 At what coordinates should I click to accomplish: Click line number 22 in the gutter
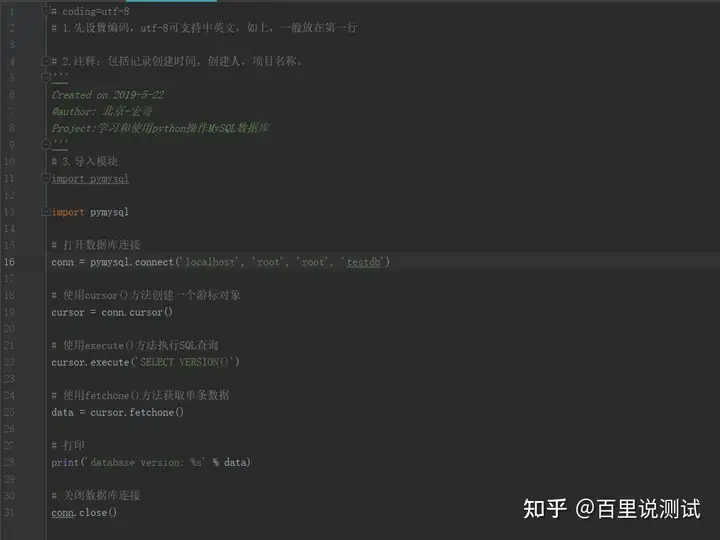point(10,362)
